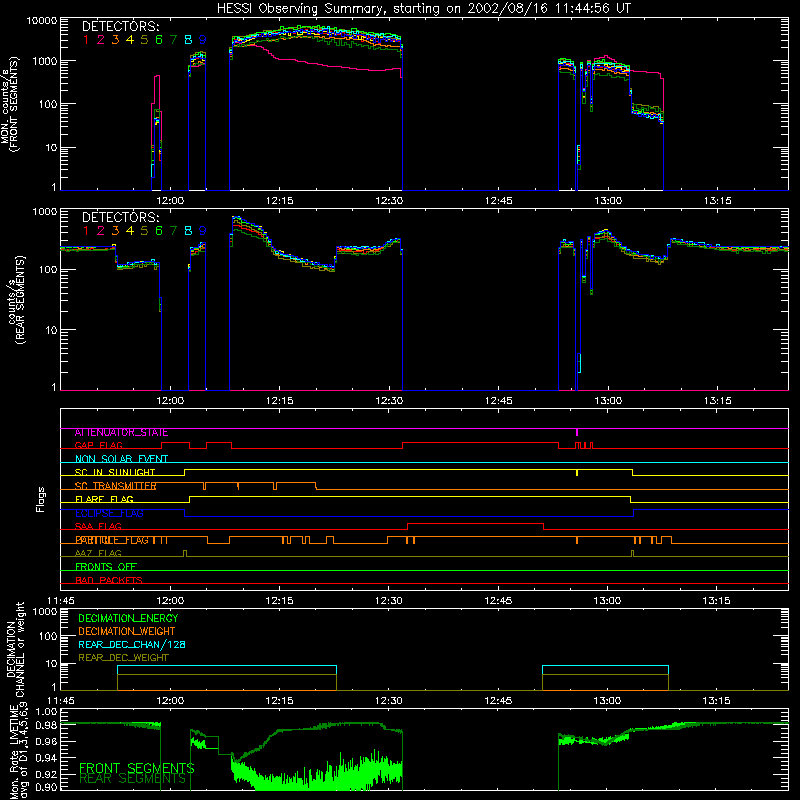Screen dimensions: 800x800
Task: Click the SC_IN_SUNLIGHT flag label
Action: pos(115,472)
